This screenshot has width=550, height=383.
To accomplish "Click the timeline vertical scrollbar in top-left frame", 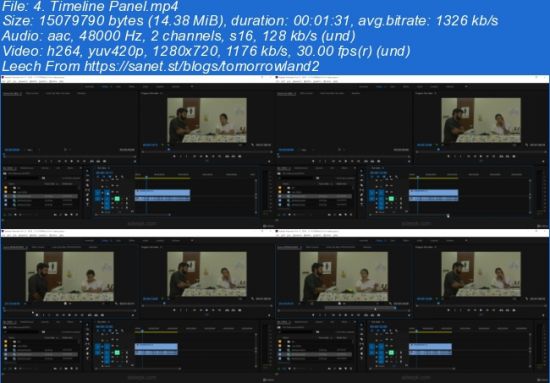I will click(256, 195).
